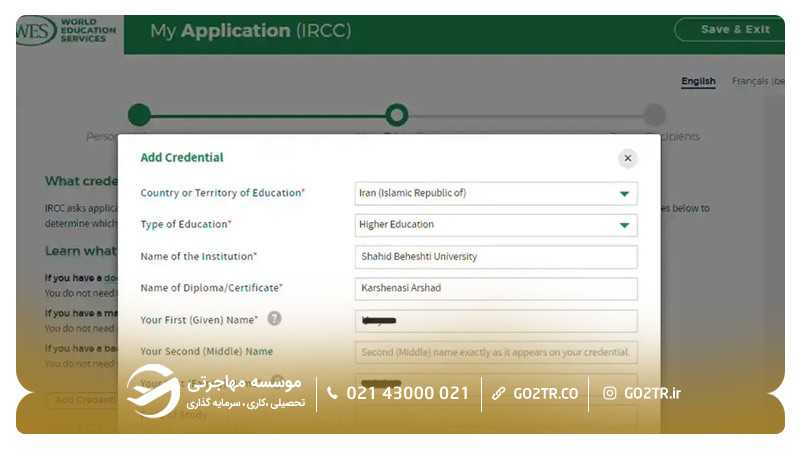Screen dimensions: 800x450
Task: Select the first completed green progress step
Action: click(x=139, y=115)
